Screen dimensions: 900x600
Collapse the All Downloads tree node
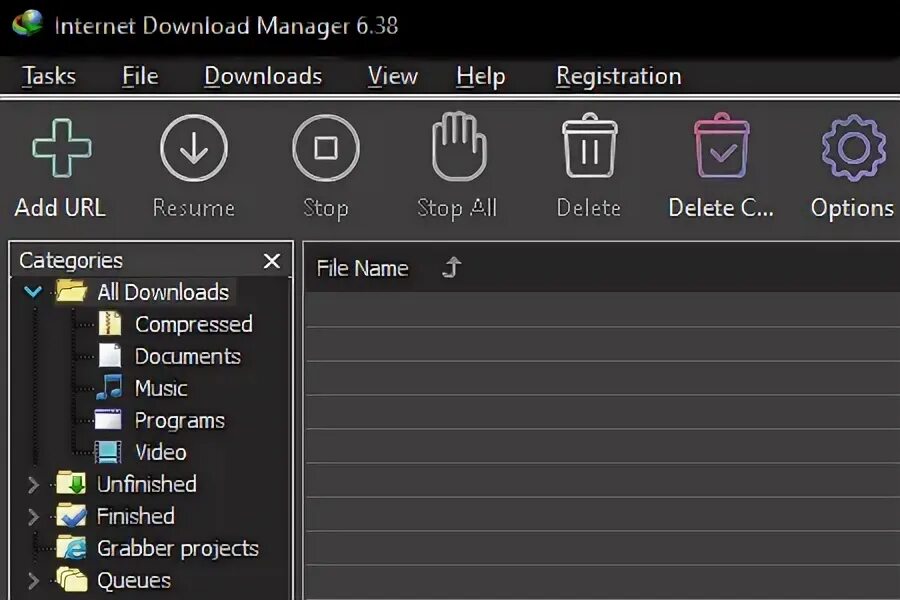click(33, 292)
